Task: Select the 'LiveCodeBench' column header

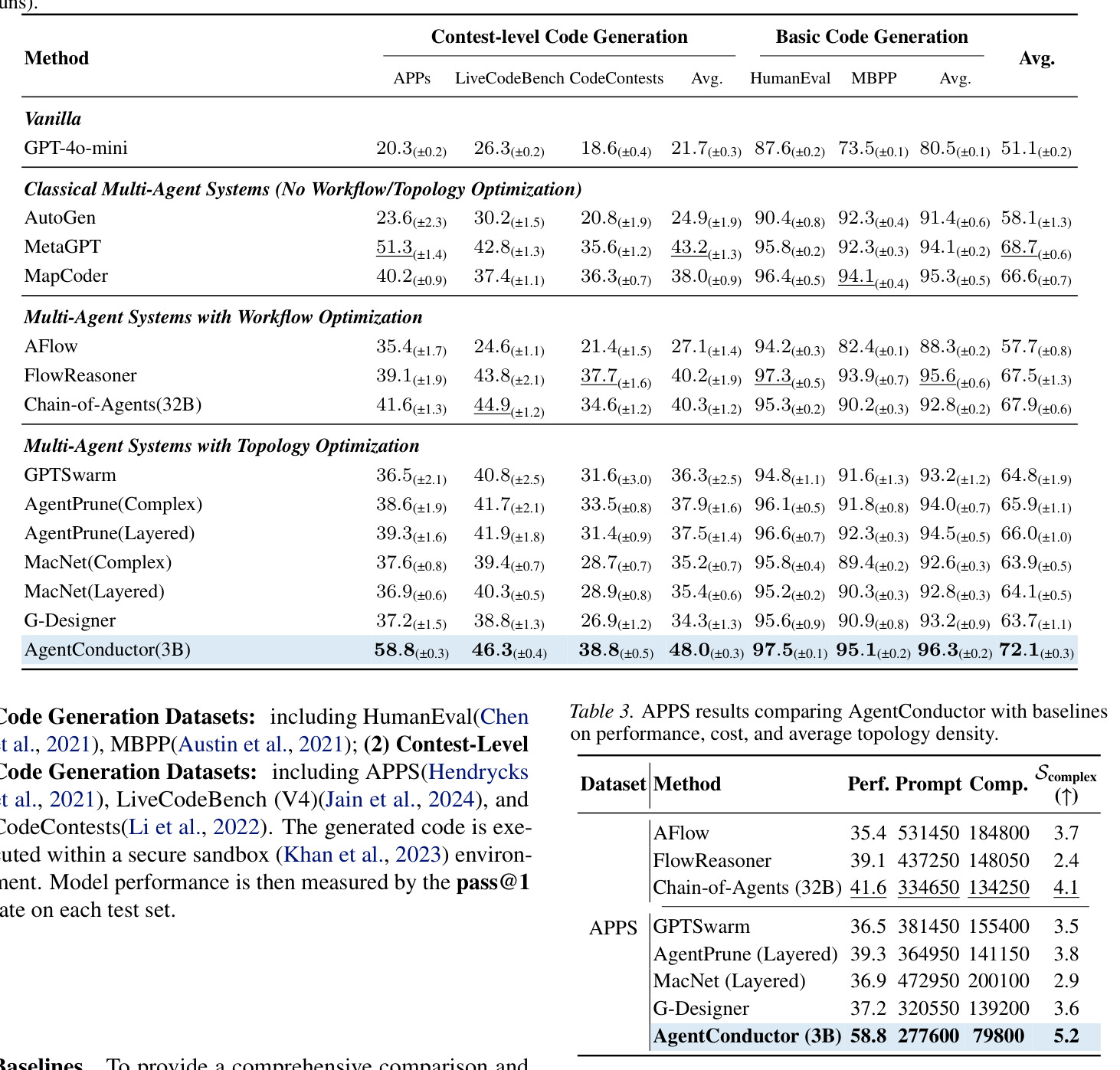Action: 510,78
